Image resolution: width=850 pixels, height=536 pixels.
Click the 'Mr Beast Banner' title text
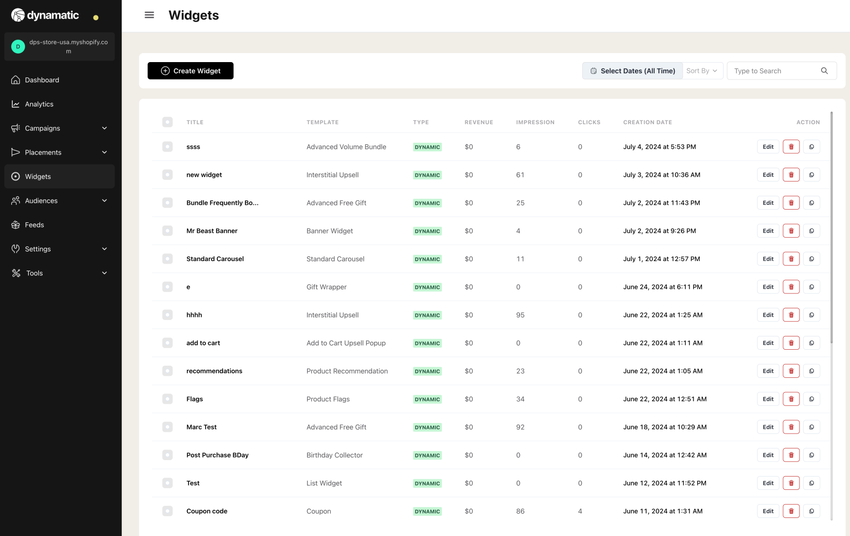coord(212,231)
